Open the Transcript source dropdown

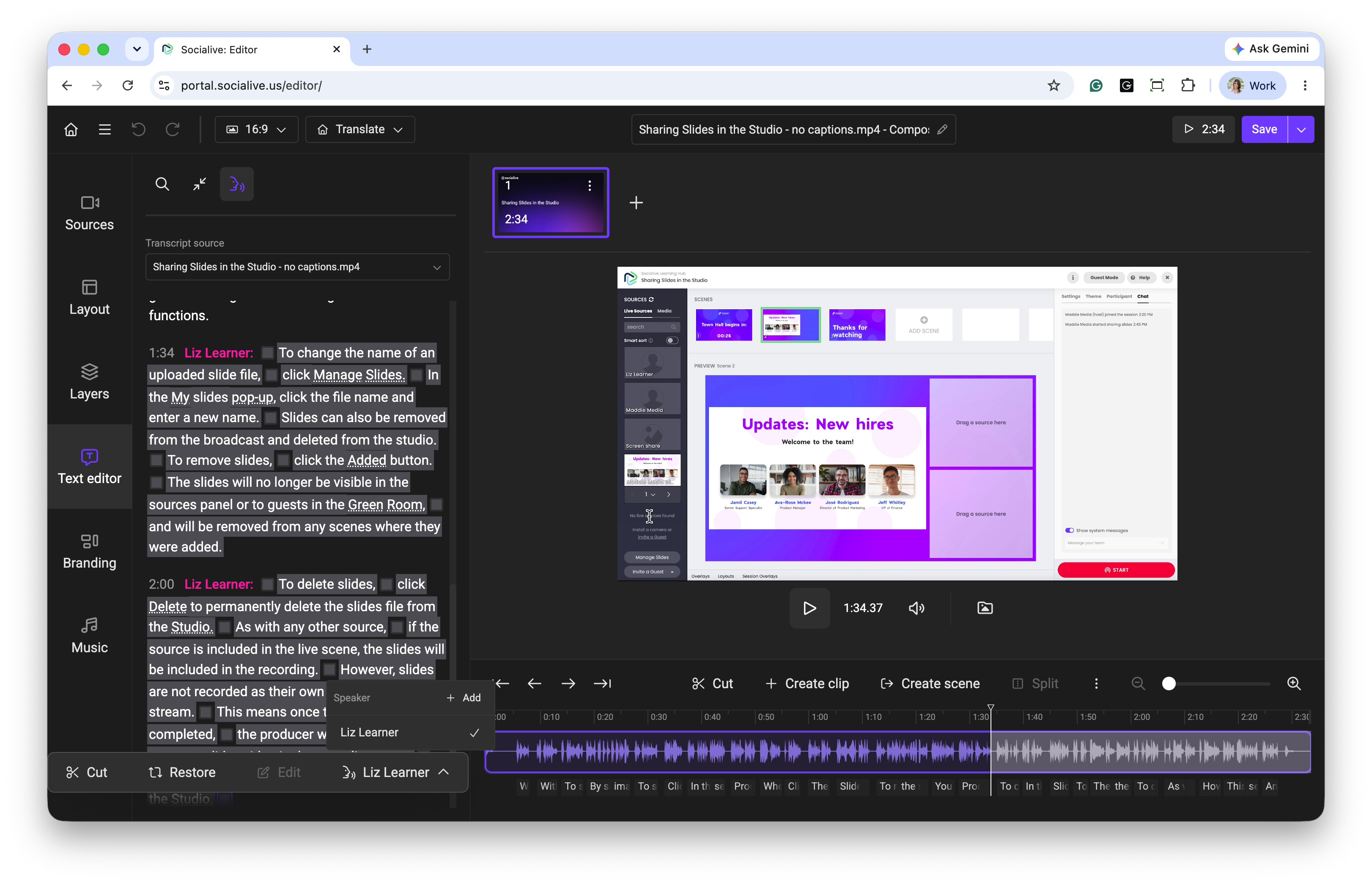297,267
